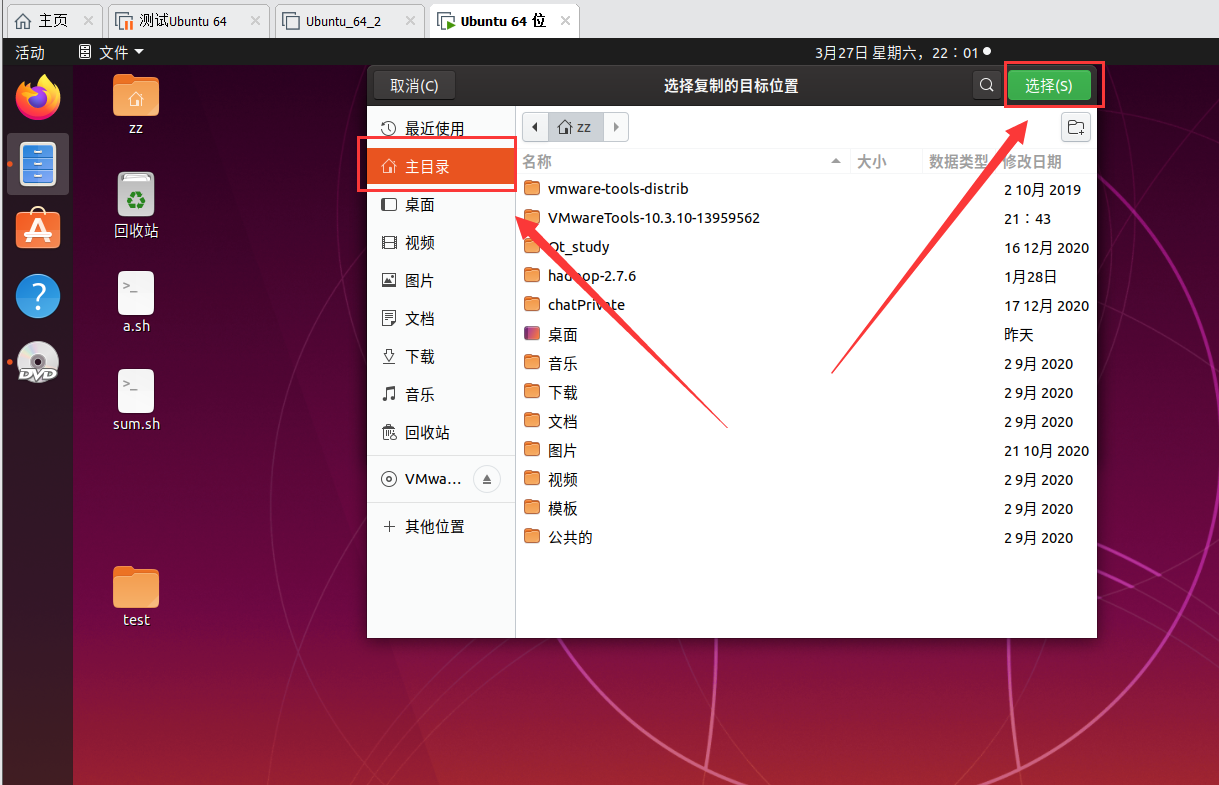Select the sum.sh script on desktop
This screenshot has width=1219, height=785.
click(x=136, y=400)
